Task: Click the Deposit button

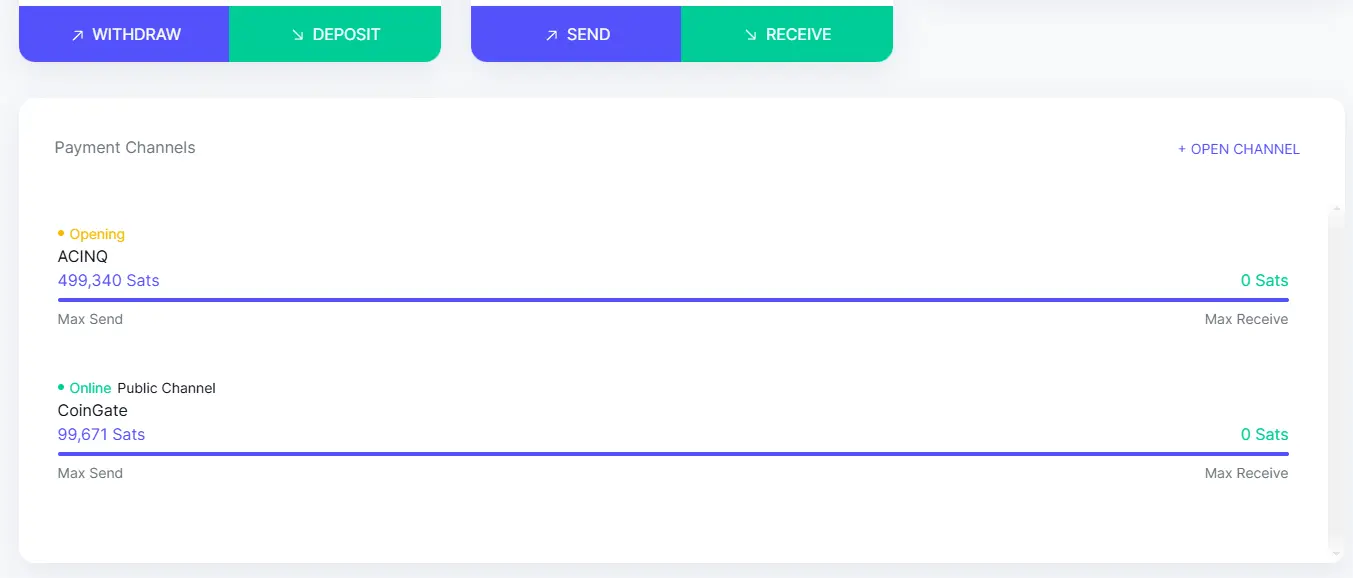Action: pos(335,34)
